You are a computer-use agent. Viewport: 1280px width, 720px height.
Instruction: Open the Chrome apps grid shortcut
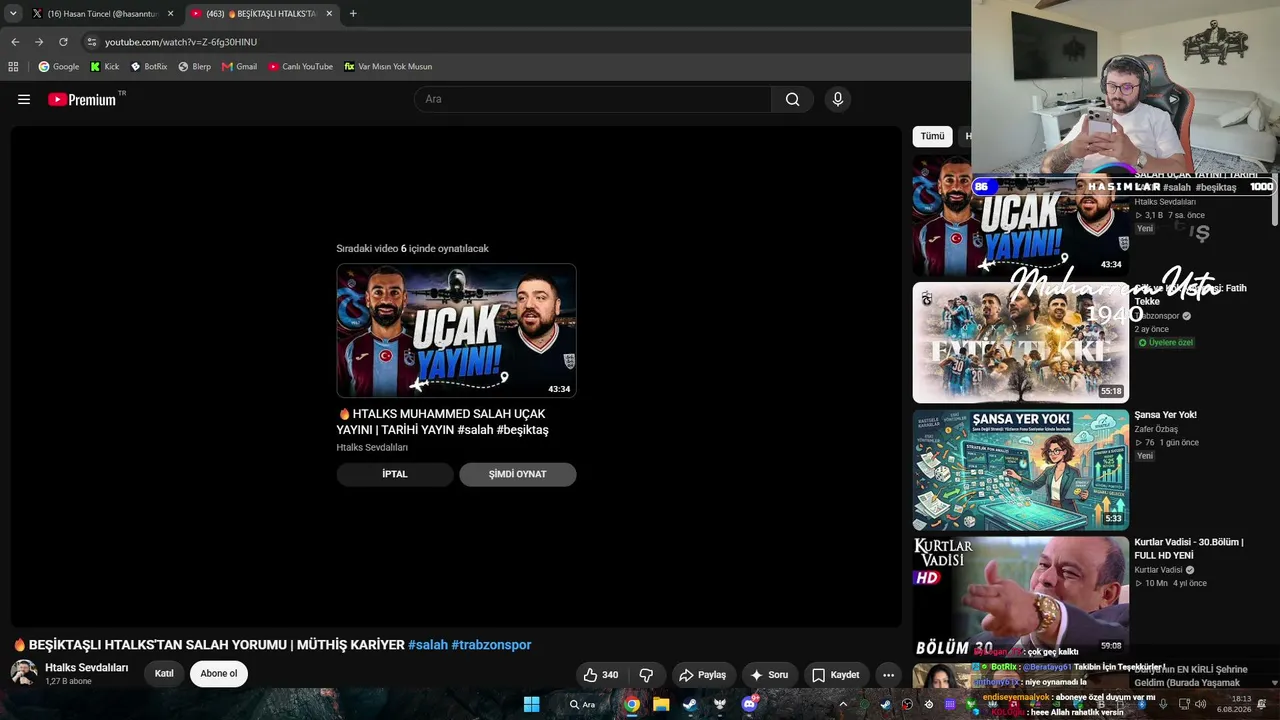click(13, 67)
